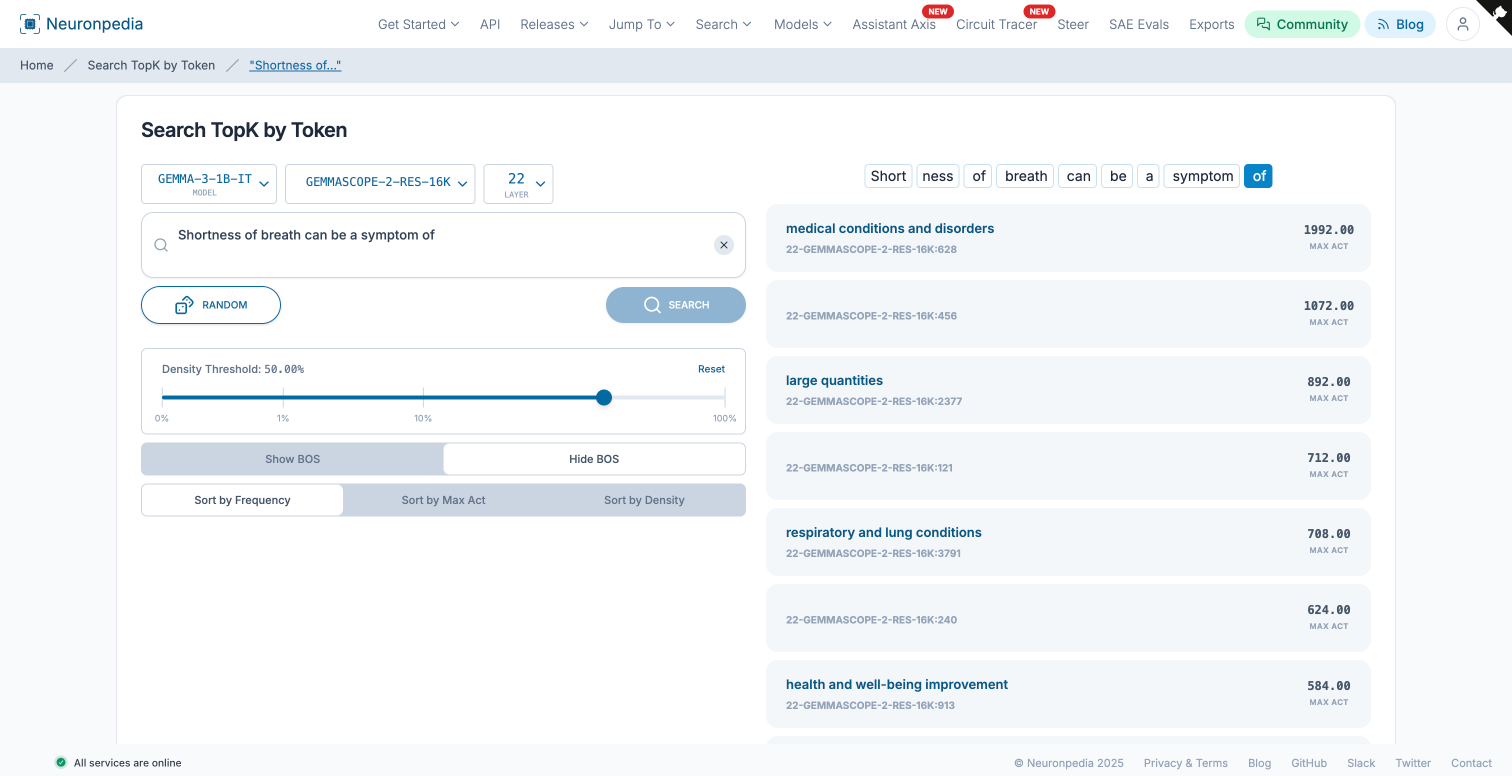Switch sorting to Sort by Max Act
The width and height of the screenshot is (1512, 776).
pos(443,500)
